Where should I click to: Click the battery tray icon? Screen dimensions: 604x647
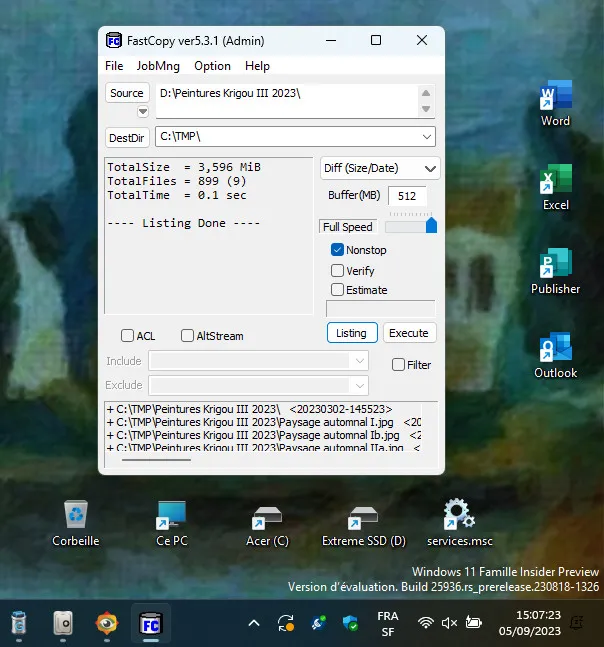click(474, 622)
